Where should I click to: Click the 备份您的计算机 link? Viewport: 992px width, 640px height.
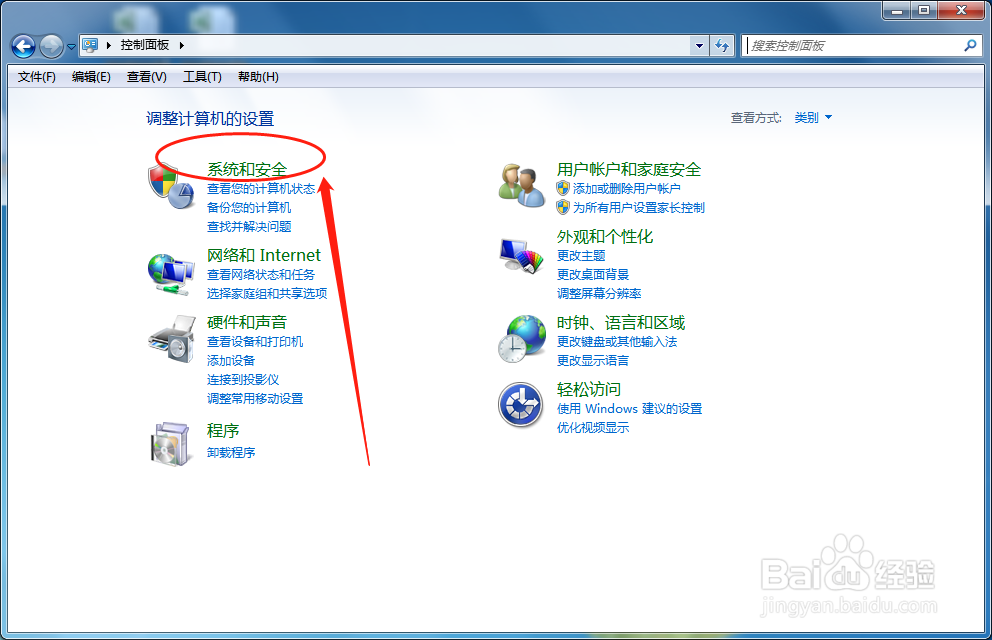(249, 207)
